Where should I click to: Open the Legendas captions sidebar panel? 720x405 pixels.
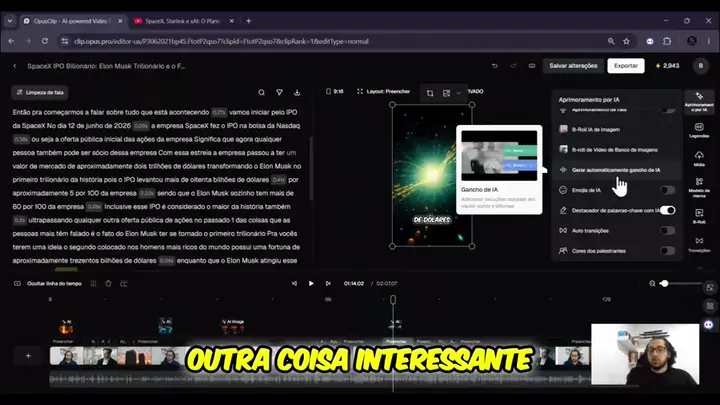699,130
